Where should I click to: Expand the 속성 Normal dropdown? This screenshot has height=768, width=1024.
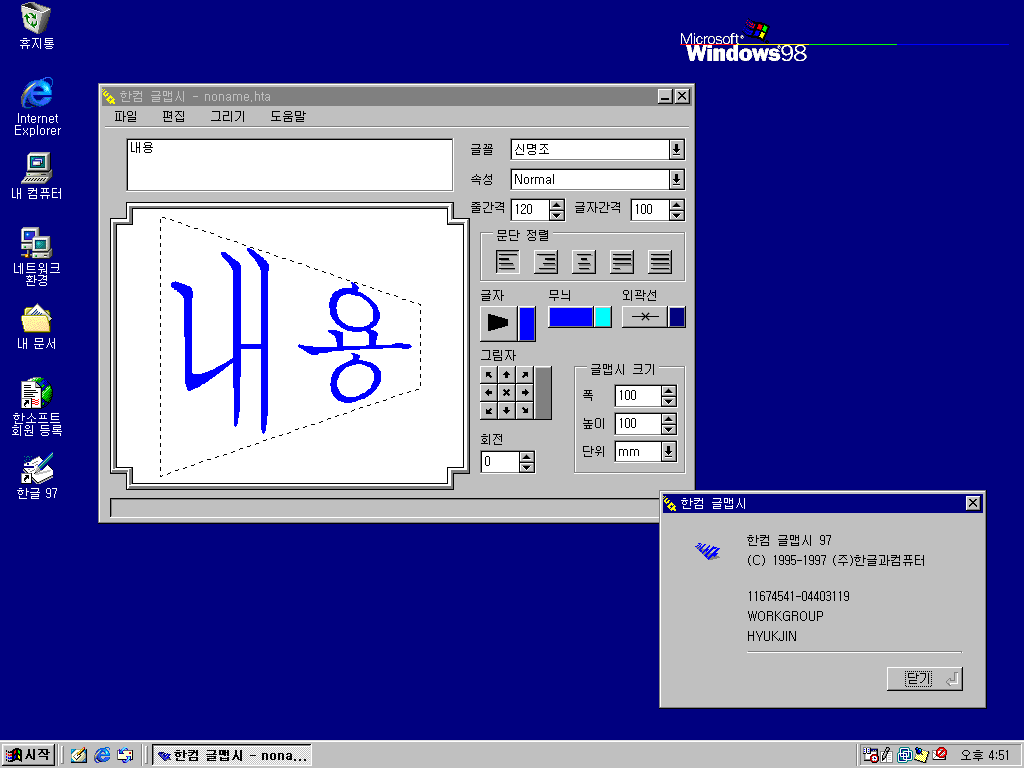(x=677, y=180)
